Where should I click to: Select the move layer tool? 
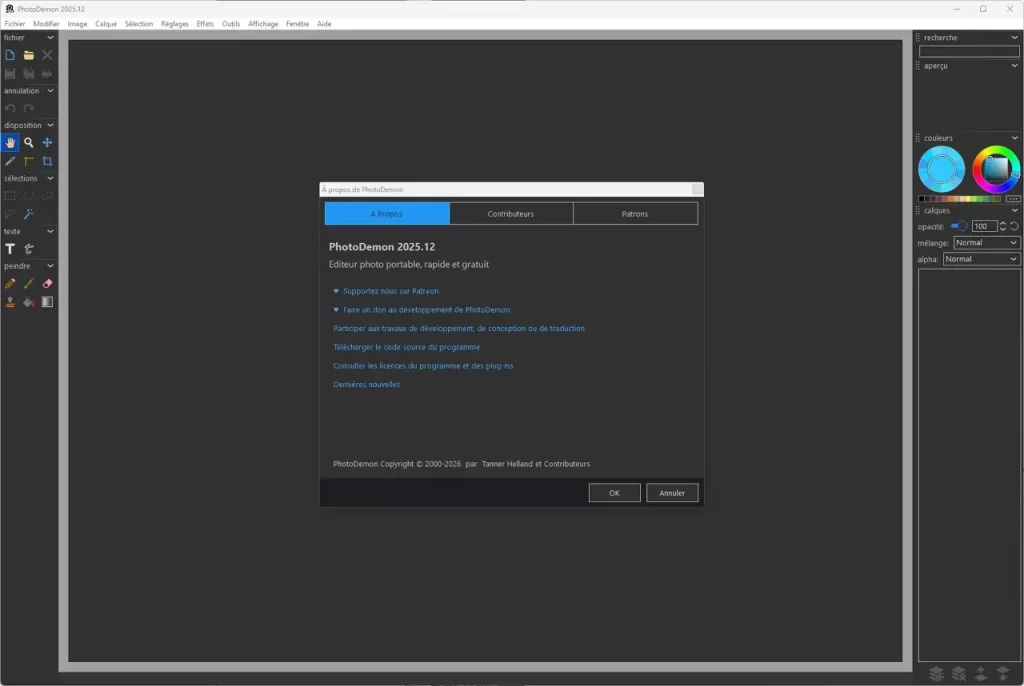[x=47, y=143]
